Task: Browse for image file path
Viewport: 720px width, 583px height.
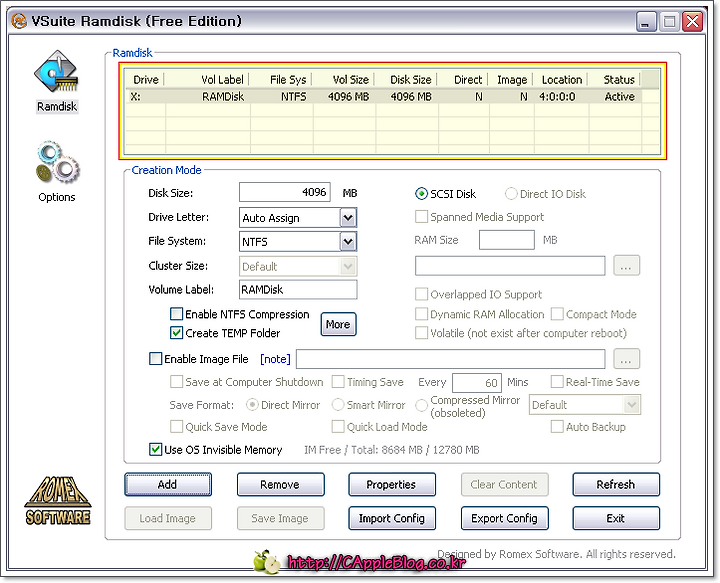Action: coord(626,359)
